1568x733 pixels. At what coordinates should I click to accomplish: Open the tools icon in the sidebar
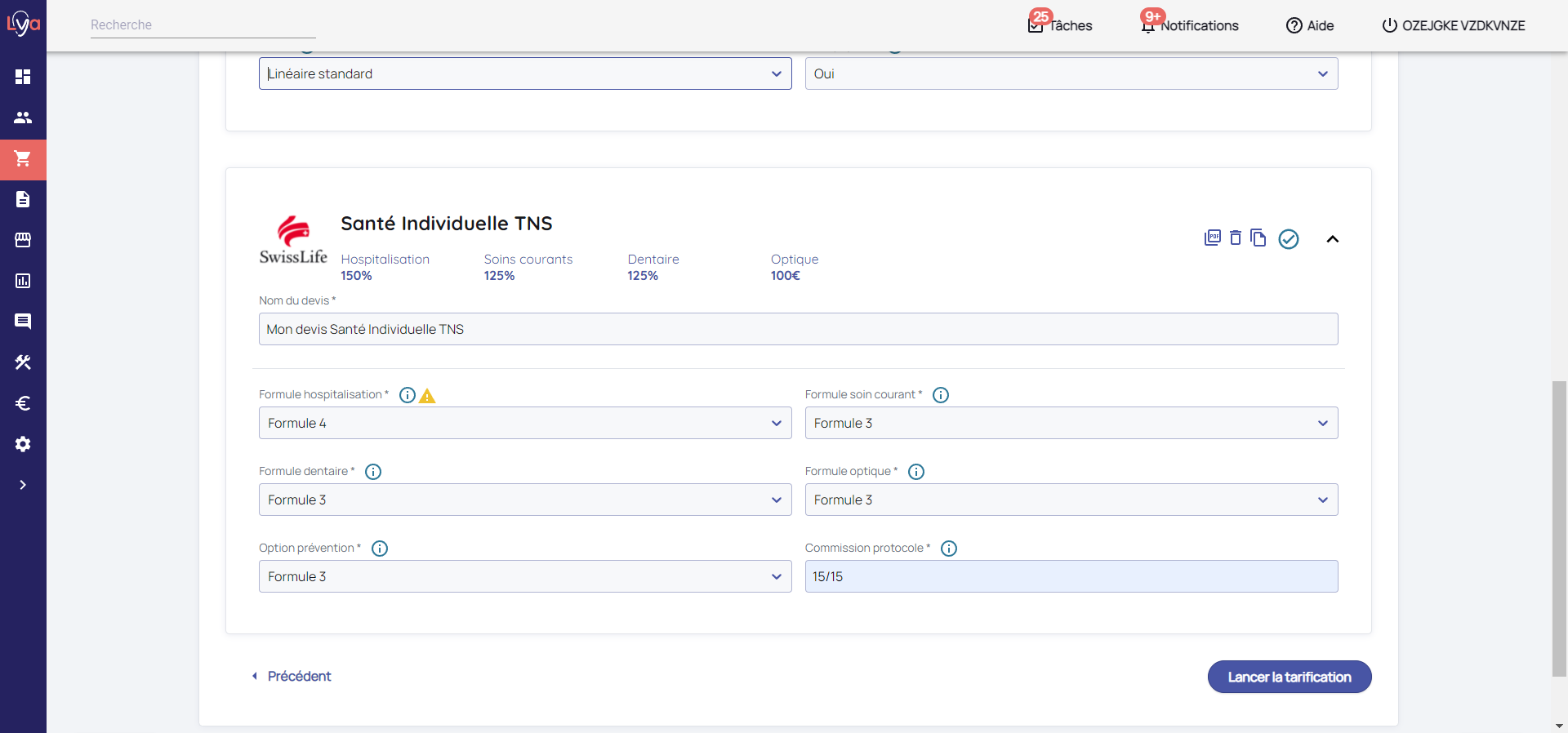click(23, 362)
